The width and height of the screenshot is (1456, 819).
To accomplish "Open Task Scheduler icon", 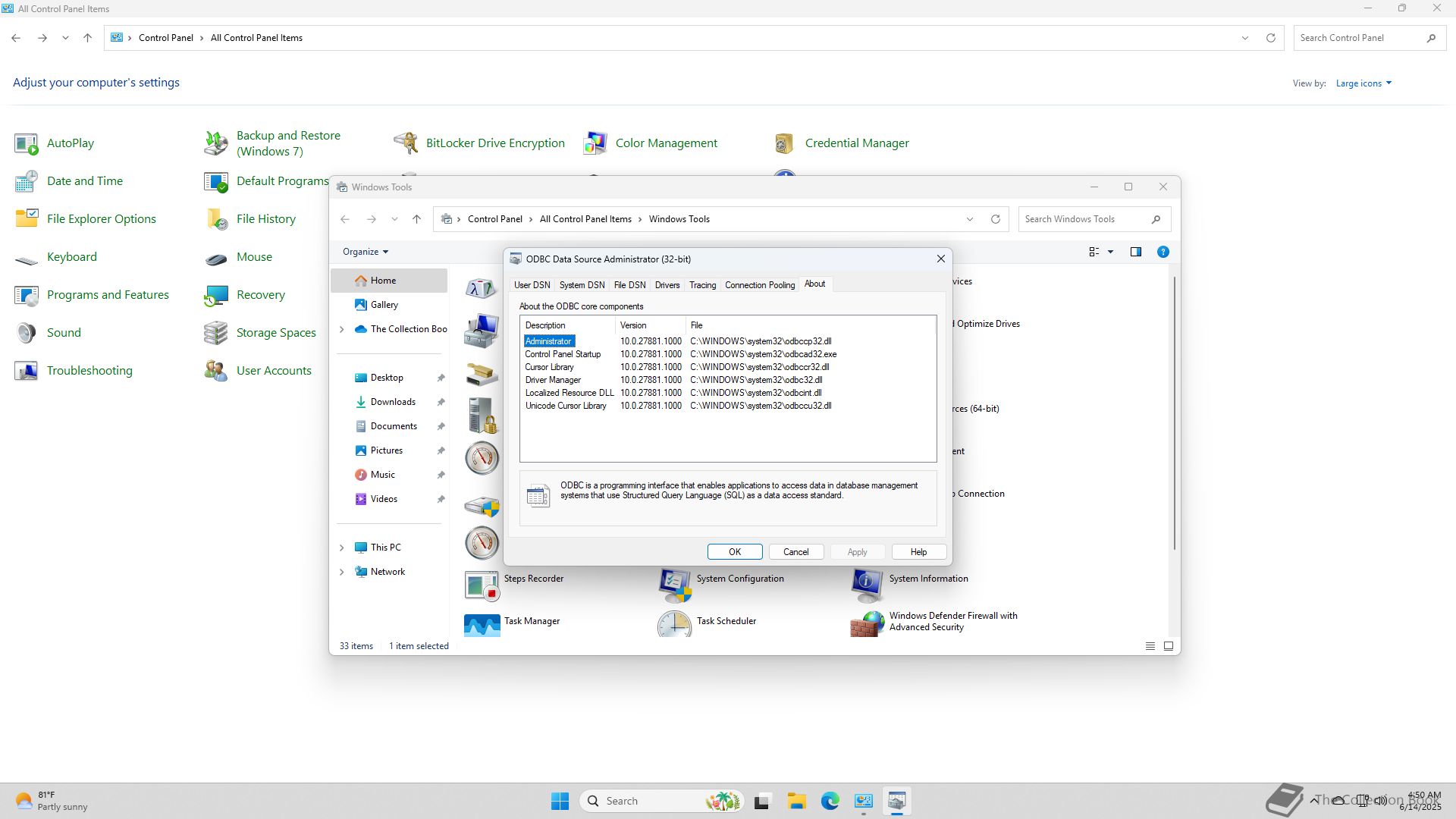I will (675, 624).
